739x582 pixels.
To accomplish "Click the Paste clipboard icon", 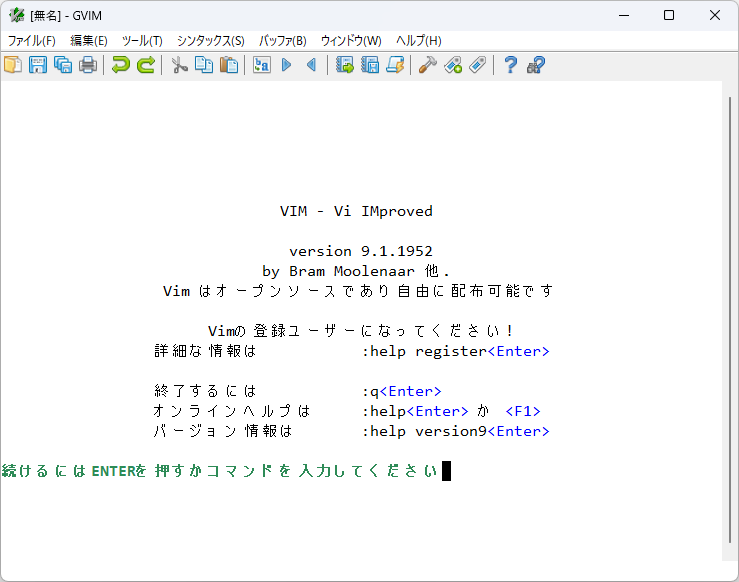I will [x=229, y=65].
